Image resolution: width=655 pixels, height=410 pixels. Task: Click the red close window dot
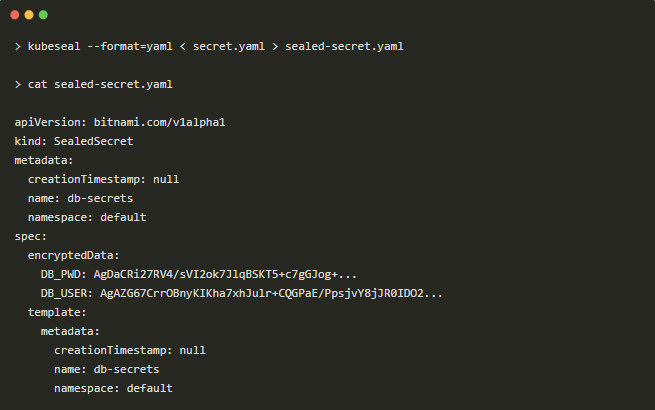15,15
